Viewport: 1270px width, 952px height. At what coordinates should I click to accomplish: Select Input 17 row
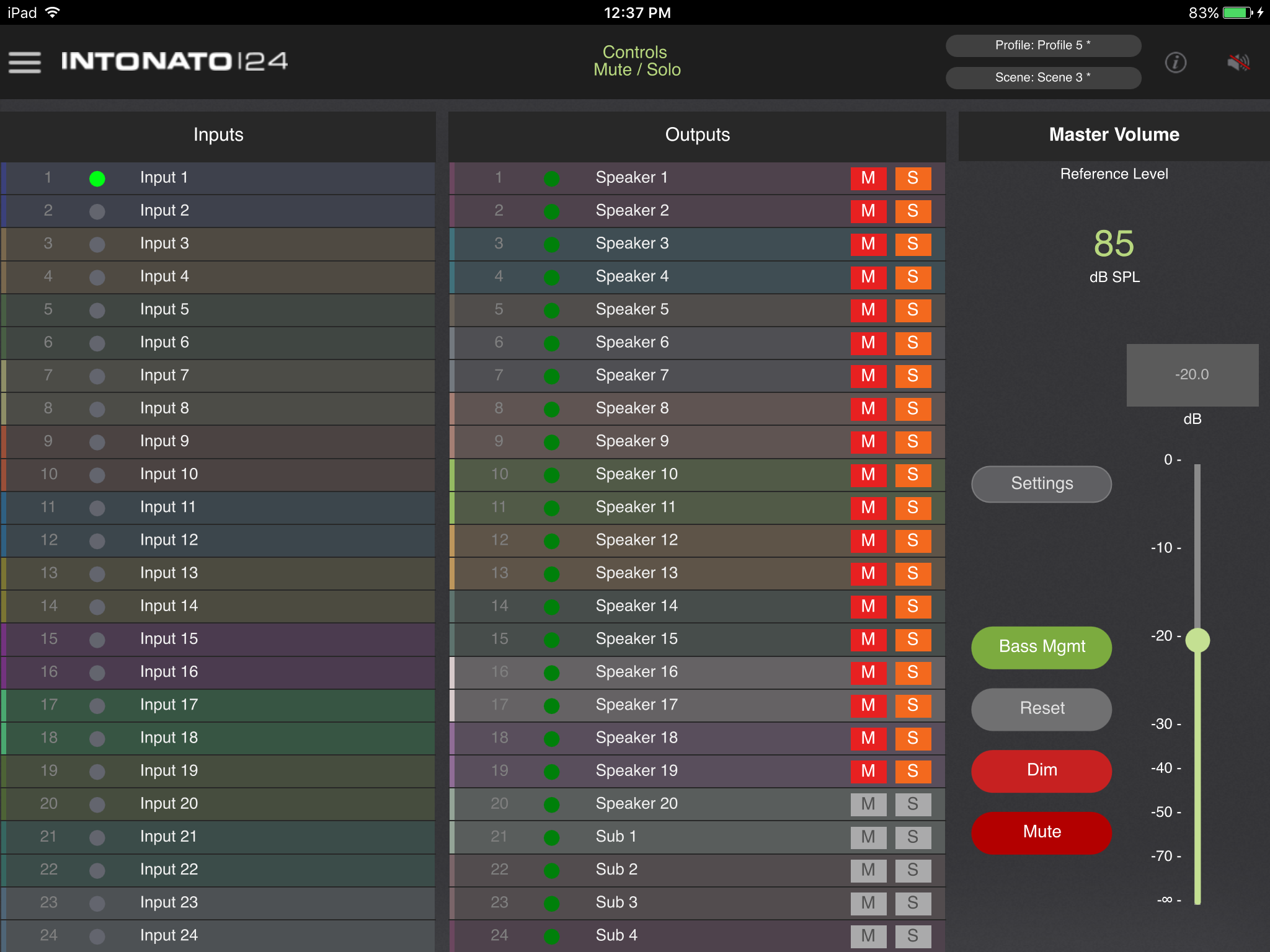(x=217, y=705)
